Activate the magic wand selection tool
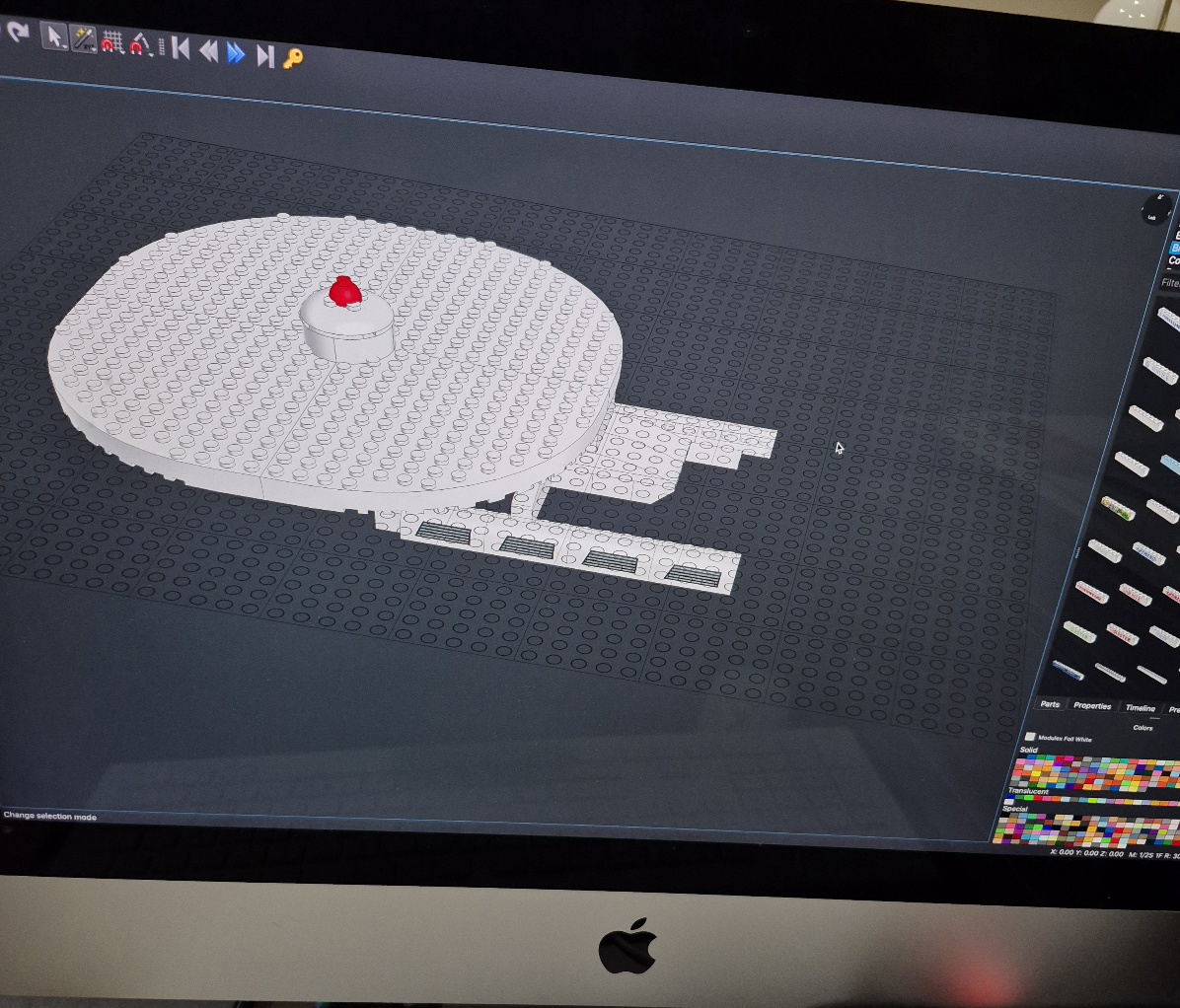1180x1008 pixels. 84,40
